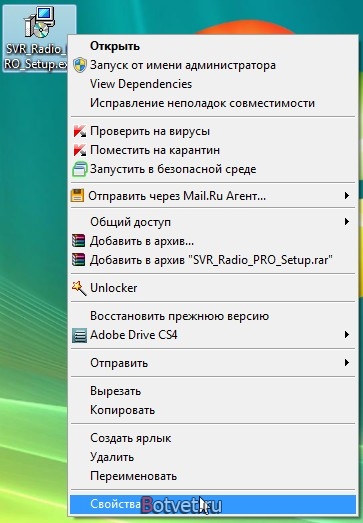Choose Поместить на карантин
The width and height of the screenshot is (363, 523).
click(213, 150)
